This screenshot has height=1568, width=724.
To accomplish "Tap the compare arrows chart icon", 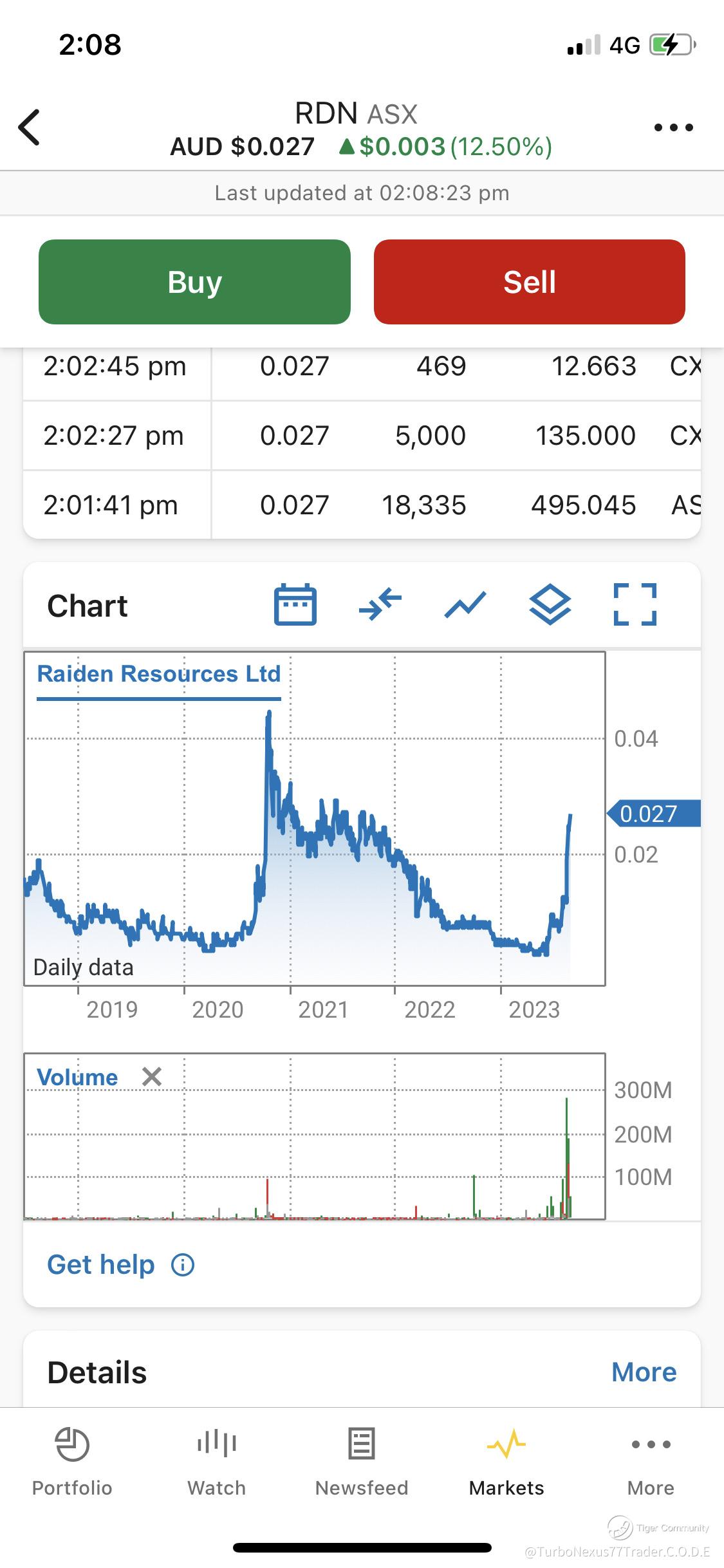I will pyautogui.click(x=380, y=605).
